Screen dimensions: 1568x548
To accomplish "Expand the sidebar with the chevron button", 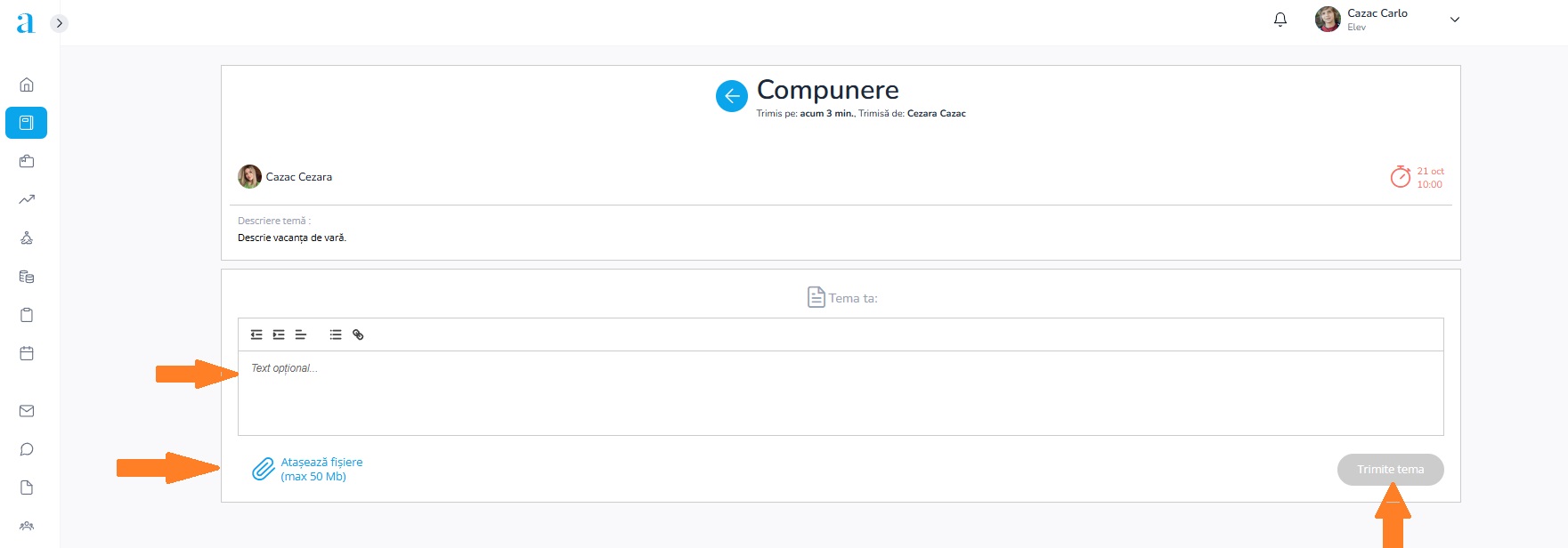I will coord(59,23).
